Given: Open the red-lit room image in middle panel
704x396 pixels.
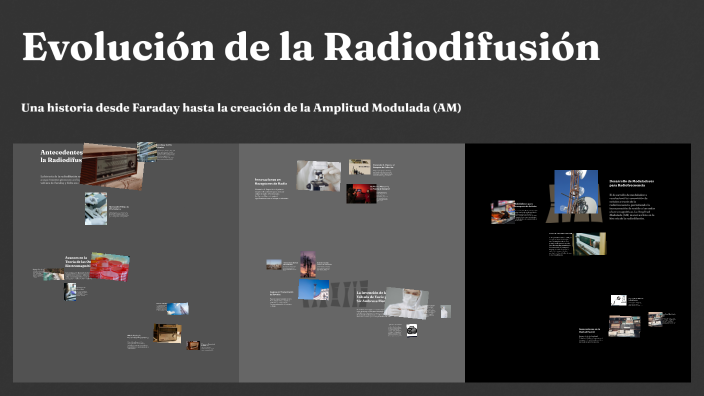Looking at the screenshot, I should pyautogui.click(x=361, y=194).
